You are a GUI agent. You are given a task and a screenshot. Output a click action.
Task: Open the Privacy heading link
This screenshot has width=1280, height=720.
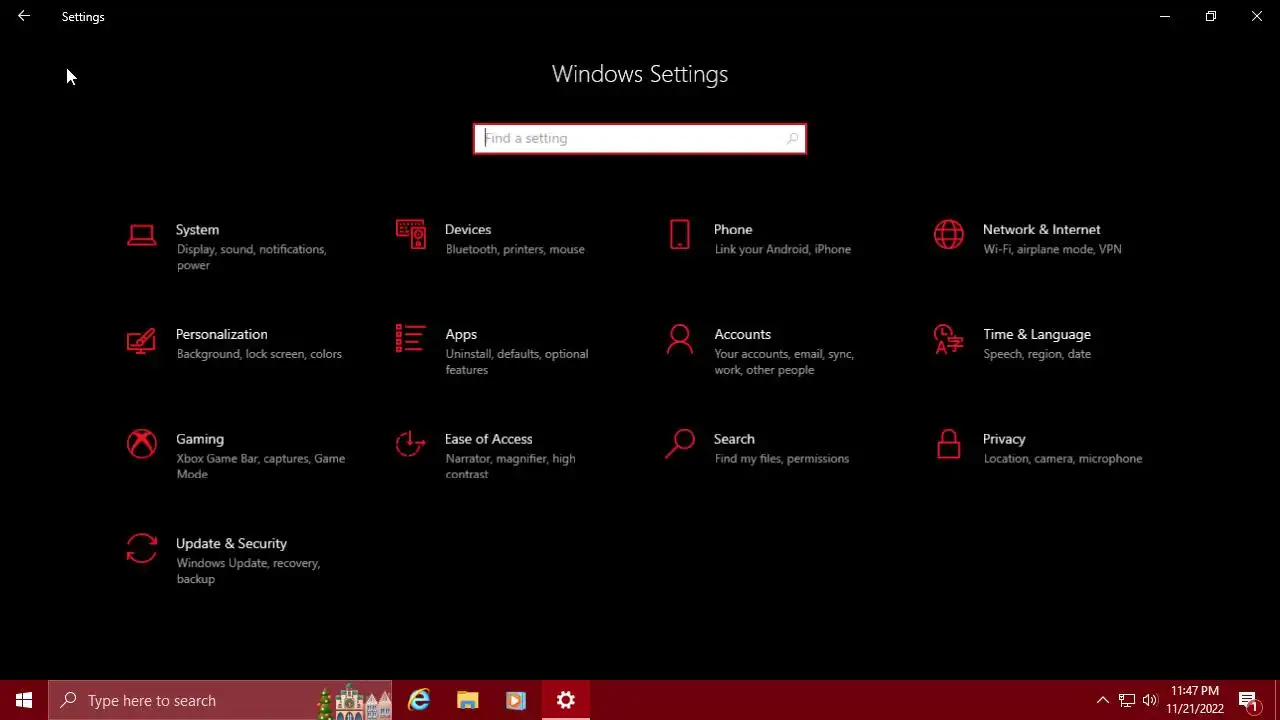[1004, 439]
